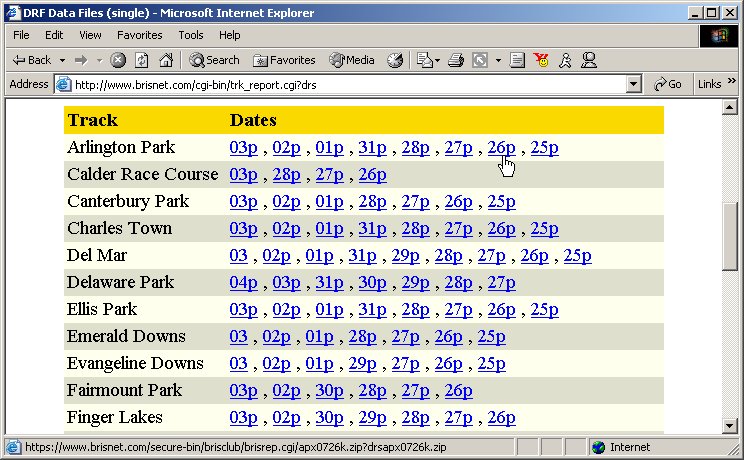
Task: Go to the Home page icon
Action: tap(164, 60)
